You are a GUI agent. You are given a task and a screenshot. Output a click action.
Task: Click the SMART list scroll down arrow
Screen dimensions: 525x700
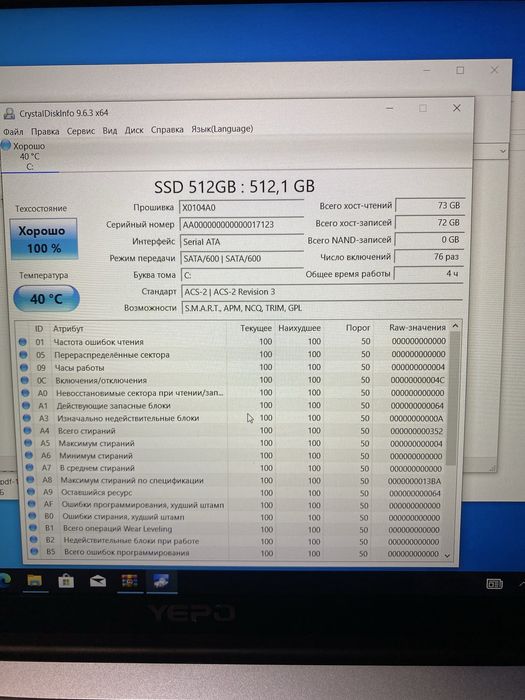[447, 556]
